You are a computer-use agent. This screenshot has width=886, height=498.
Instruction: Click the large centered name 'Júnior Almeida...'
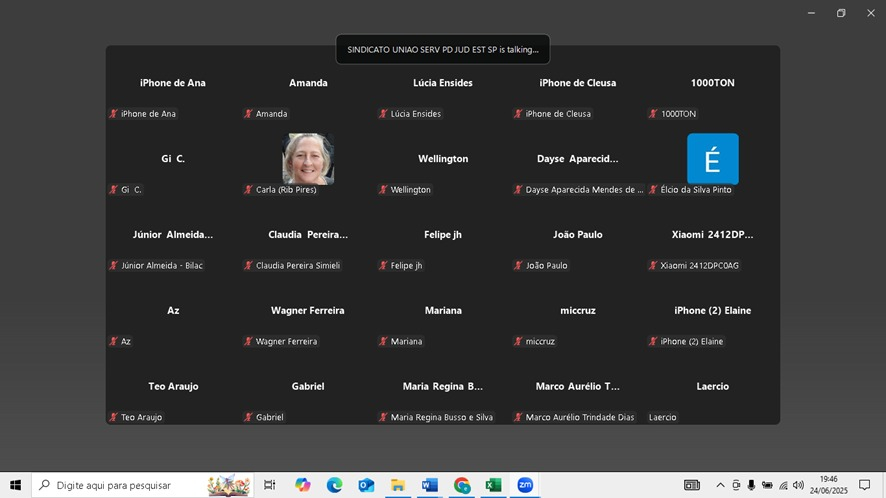coord(173,235)
